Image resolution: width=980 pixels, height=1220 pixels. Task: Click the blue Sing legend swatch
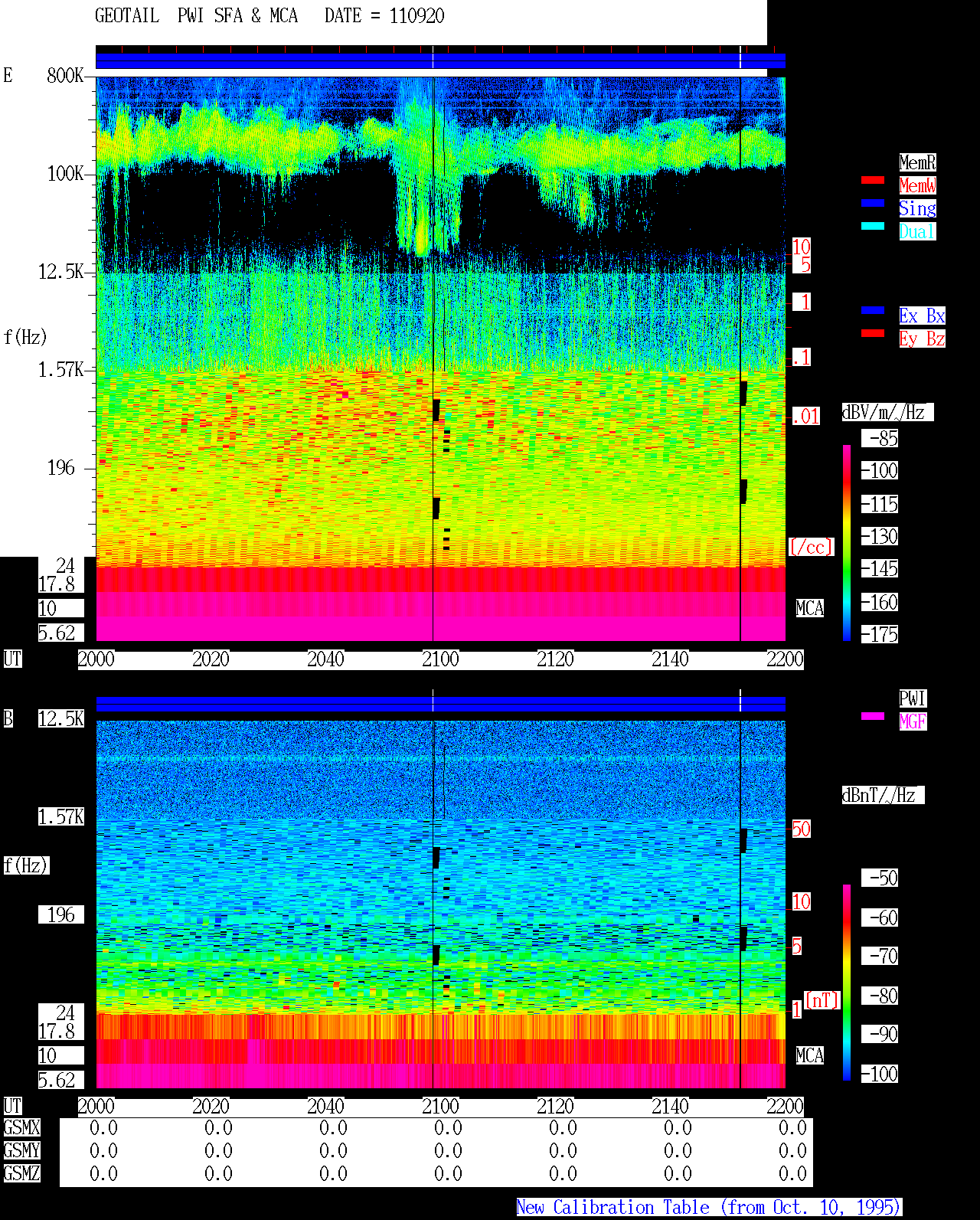873,204
